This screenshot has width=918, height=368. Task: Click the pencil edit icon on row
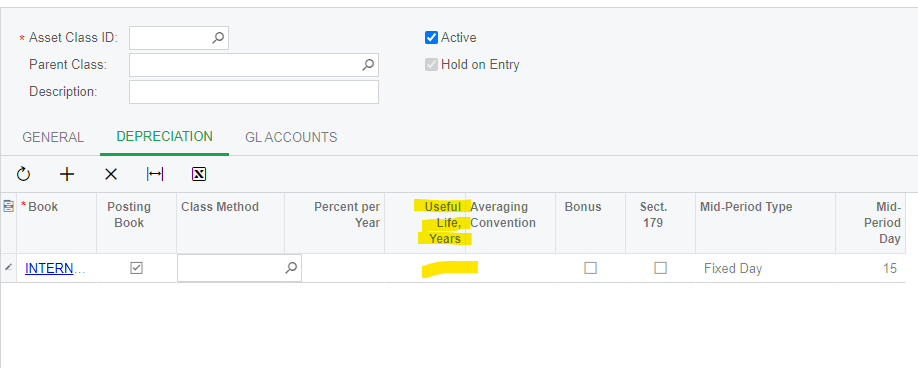(8, 268)
